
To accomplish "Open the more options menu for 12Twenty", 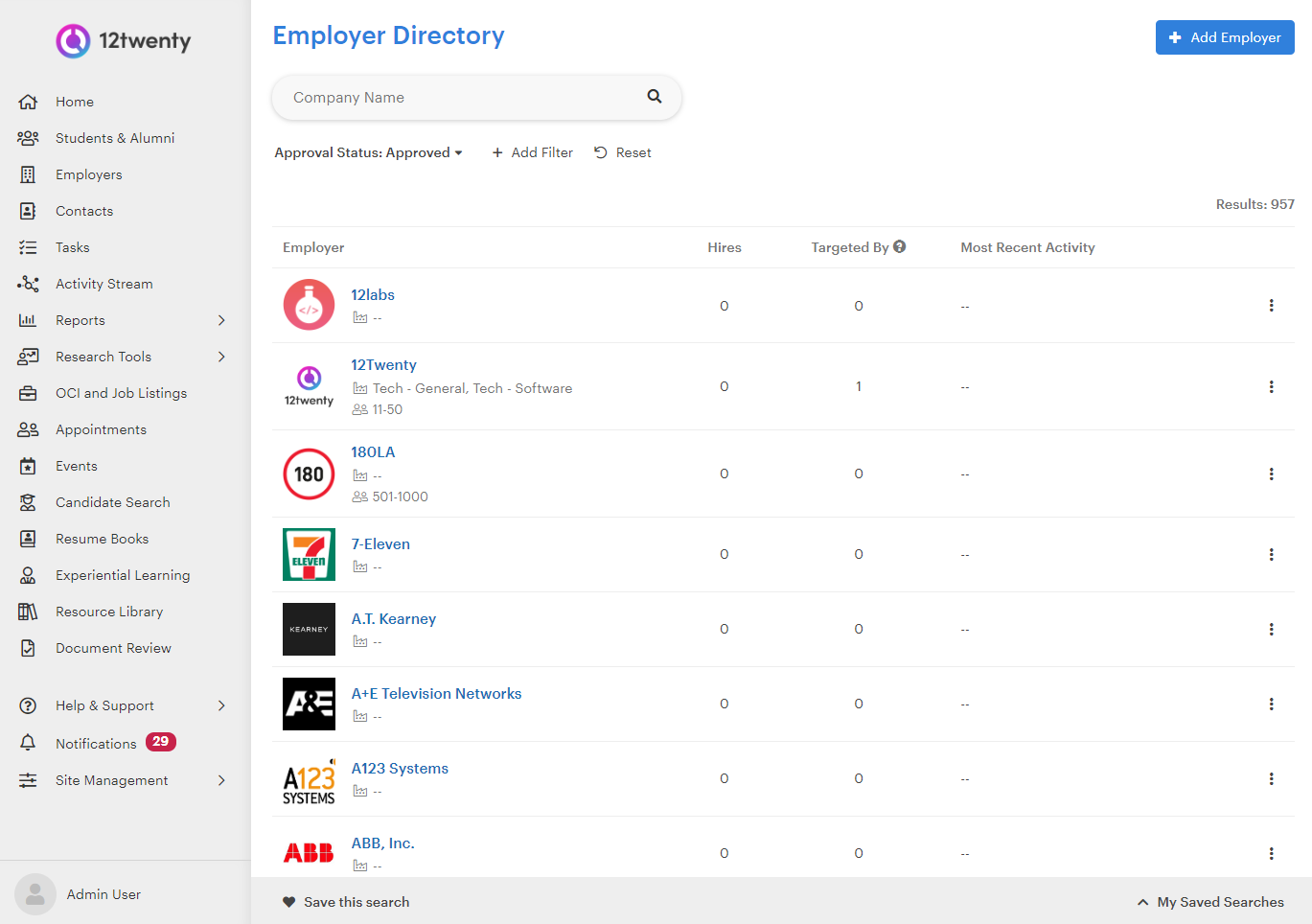I will click(x=1272, y=386).
